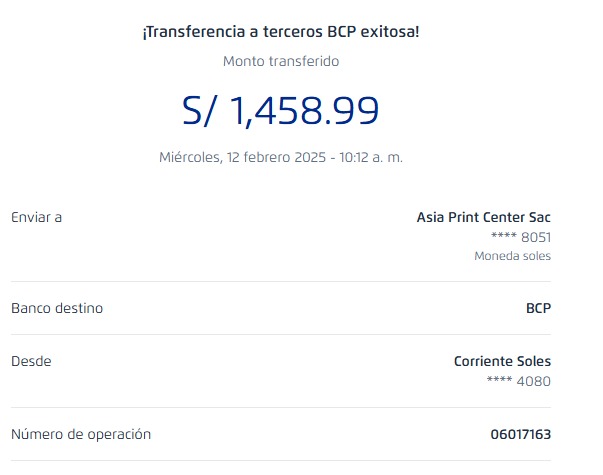
Task: Click the "Moneda soles" text
Action: pyautogui.click(x=512, y=256)
